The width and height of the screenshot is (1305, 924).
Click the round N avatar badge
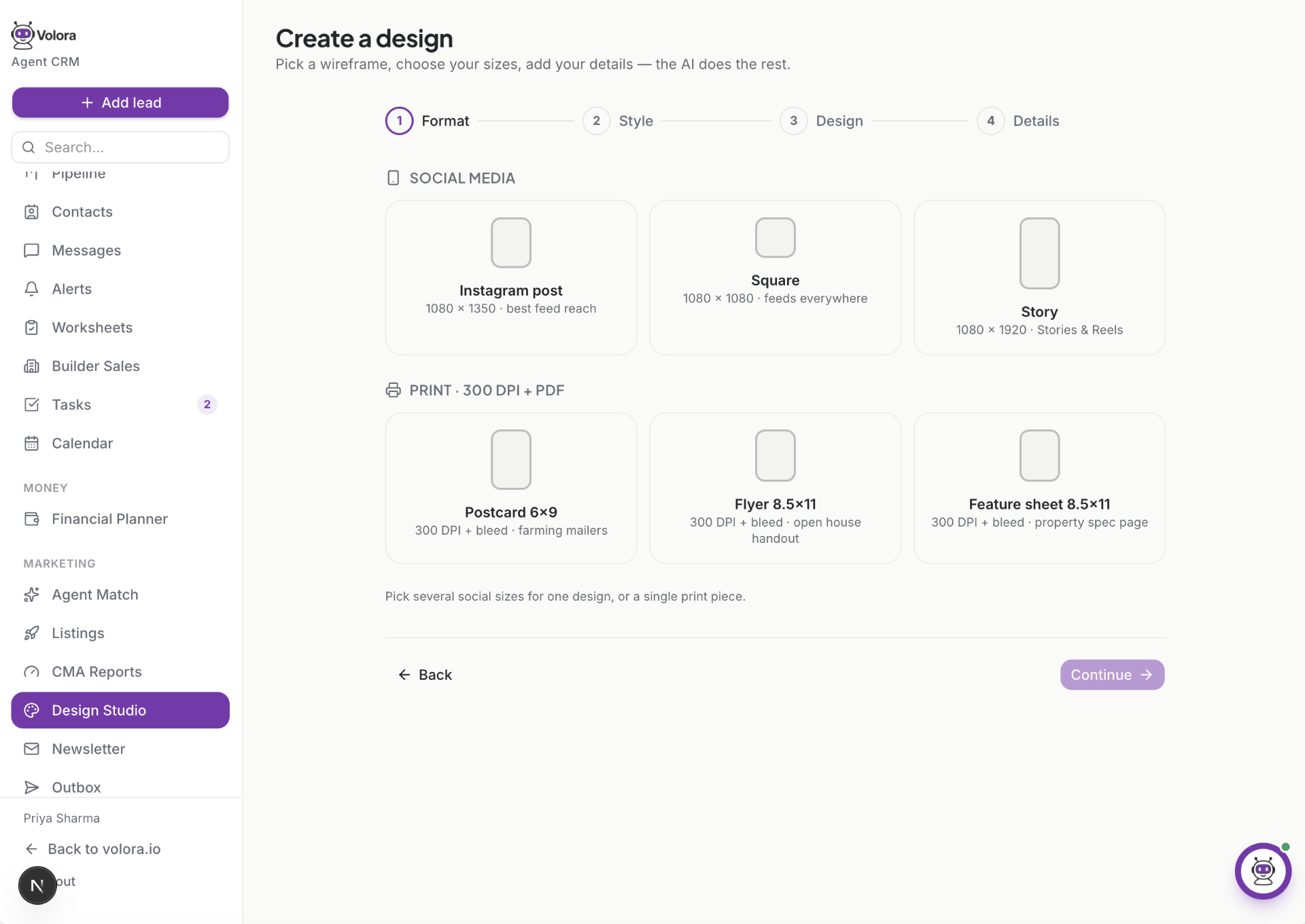coord(37,885)
